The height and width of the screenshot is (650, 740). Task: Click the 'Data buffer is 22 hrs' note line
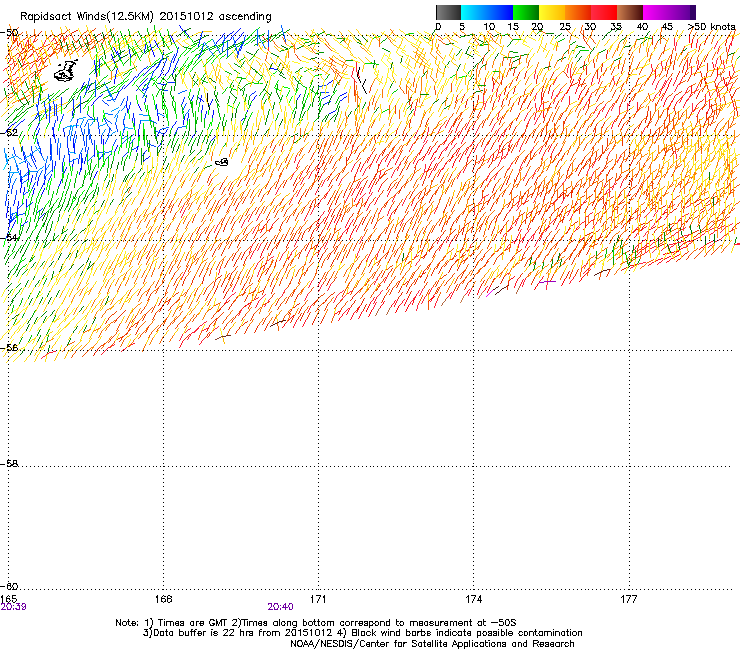(362, 633)
